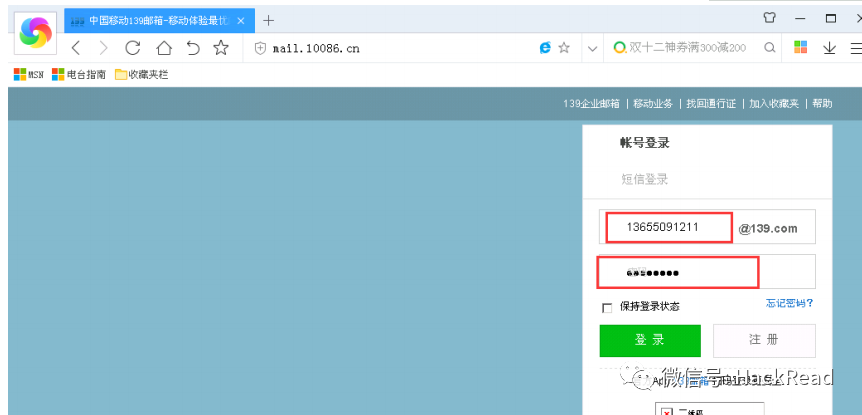Open the 139企业邮箱 link

tap(591, 103)
